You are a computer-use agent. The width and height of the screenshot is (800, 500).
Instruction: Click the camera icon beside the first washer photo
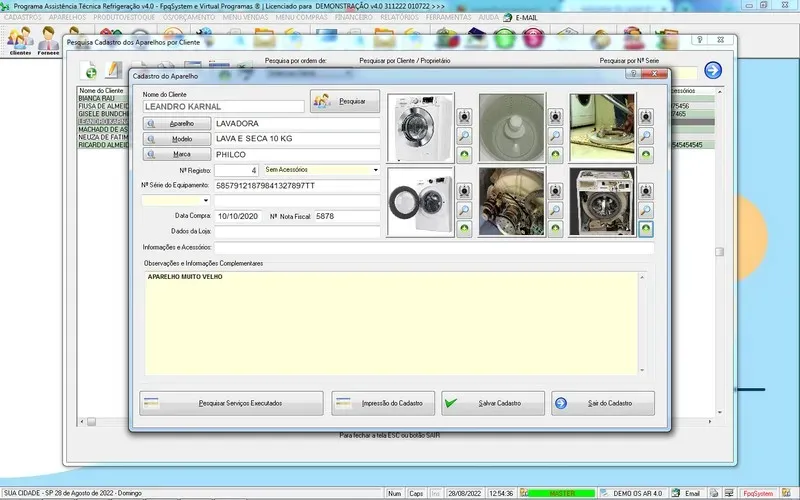pyautogui.click(x=465, y=116)
